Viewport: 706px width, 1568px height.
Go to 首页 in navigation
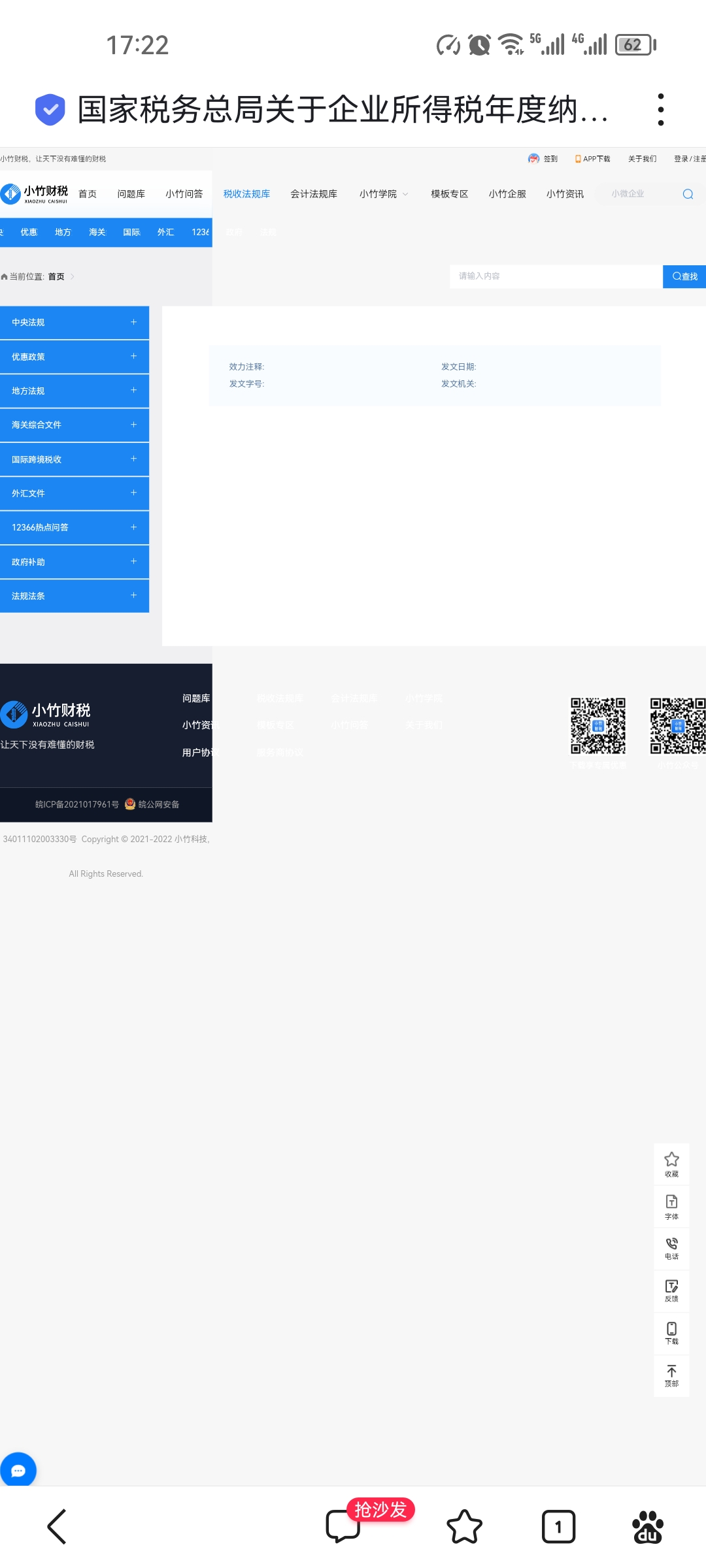tap(88, 194)
